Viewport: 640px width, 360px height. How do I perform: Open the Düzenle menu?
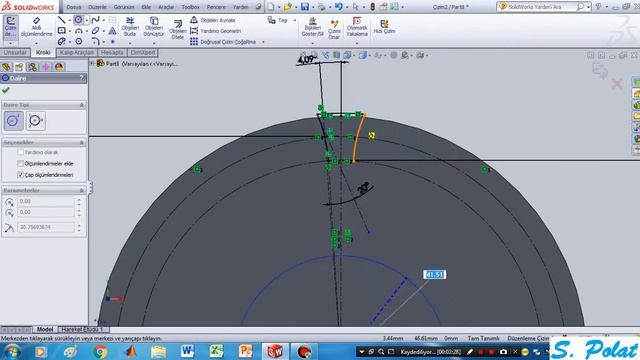(x=98, y=7)
